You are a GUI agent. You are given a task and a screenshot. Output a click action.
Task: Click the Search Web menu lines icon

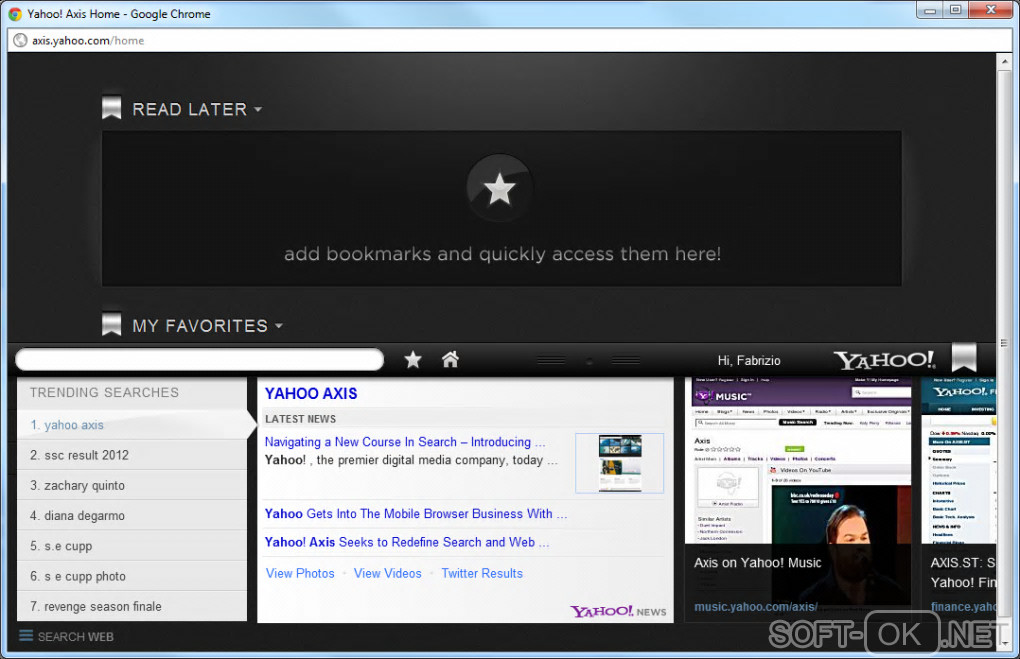[x=26, y=636]
